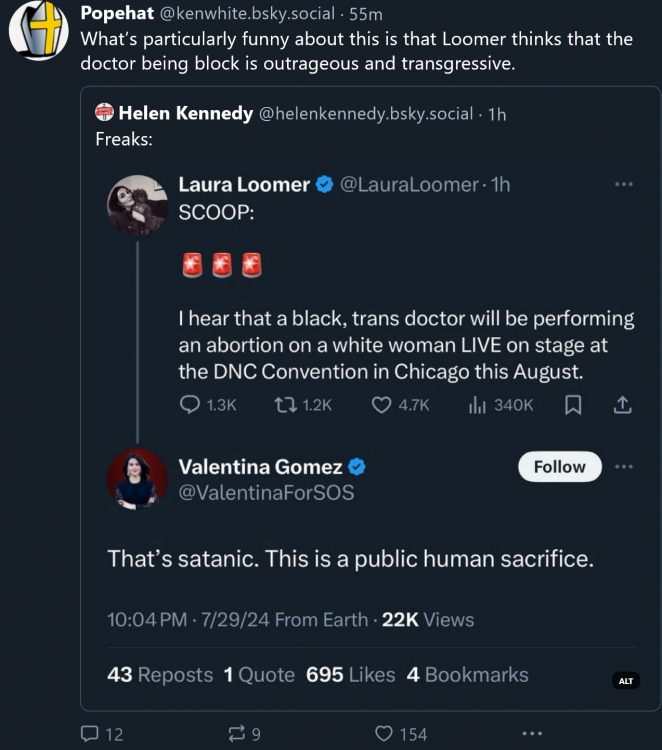The width and height of the screenshot is (662, 750).
Task: Click the retweet icon showing 1.2K
Action: [x=283, y=405]
